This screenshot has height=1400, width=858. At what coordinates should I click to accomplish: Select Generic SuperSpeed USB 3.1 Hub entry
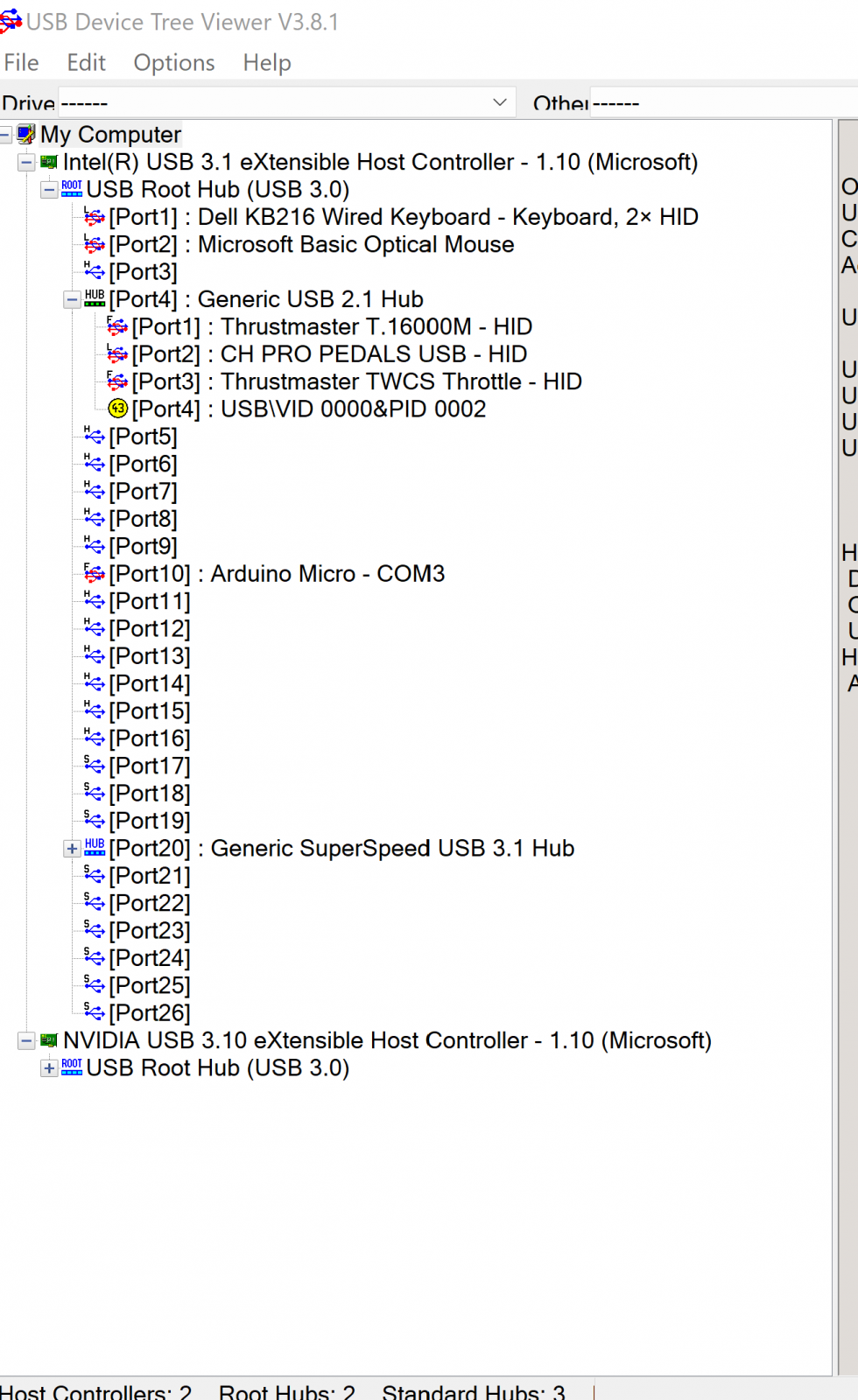tap(341, 848)
